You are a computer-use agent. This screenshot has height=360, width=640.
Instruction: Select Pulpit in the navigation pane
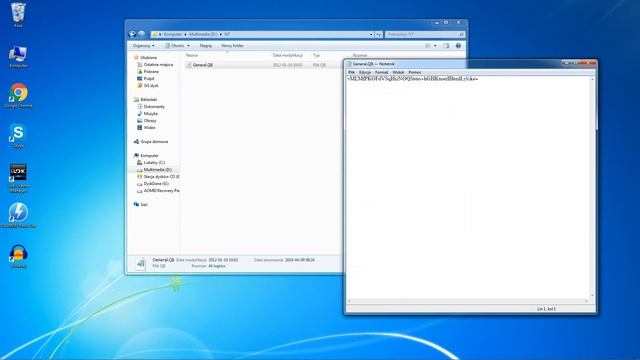tap(149, 78)
